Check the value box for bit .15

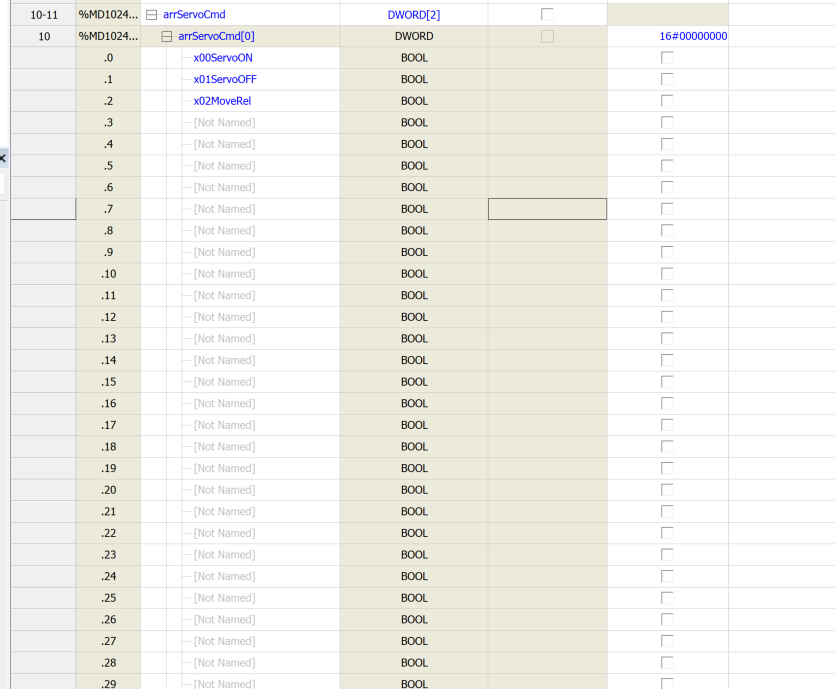[x=667, y=382]
